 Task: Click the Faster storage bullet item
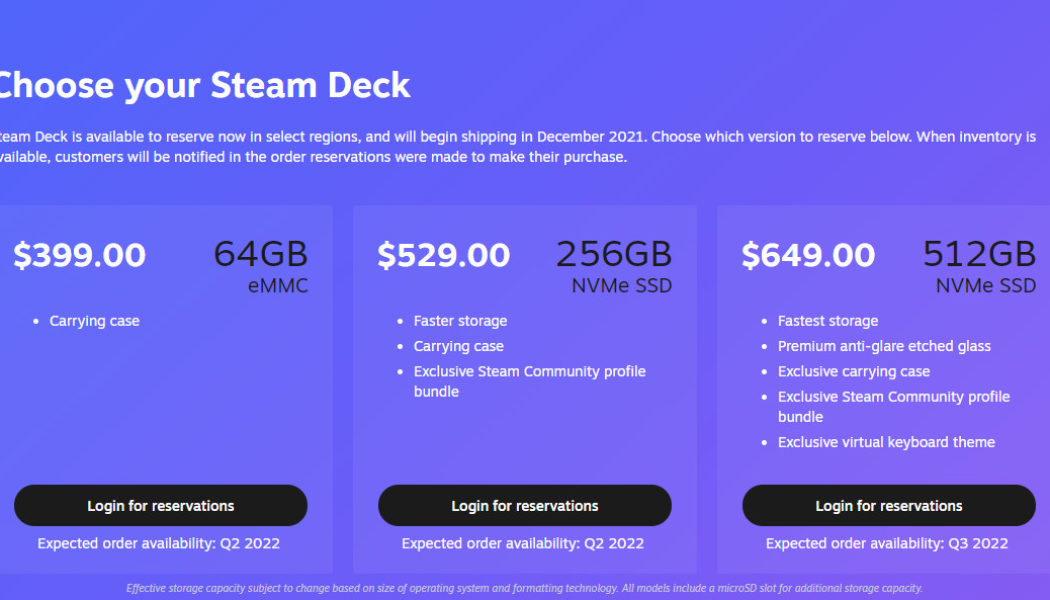460,321
